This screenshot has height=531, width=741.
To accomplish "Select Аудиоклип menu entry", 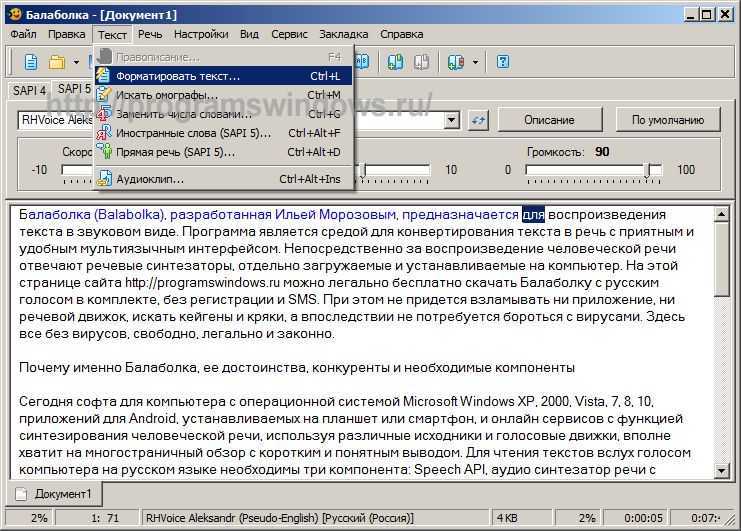I will tap(224, 179).
